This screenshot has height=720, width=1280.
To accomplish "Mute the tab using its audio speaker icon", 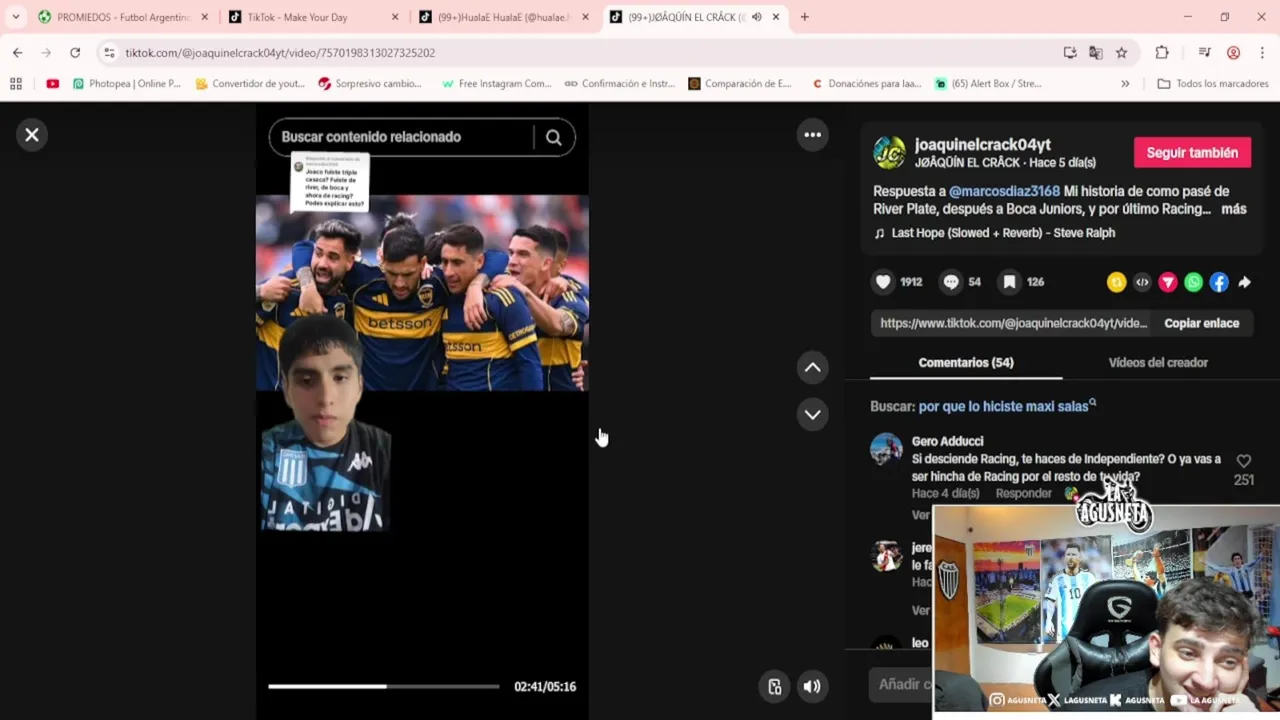I will pyautogui.click(x=756, y=17).
